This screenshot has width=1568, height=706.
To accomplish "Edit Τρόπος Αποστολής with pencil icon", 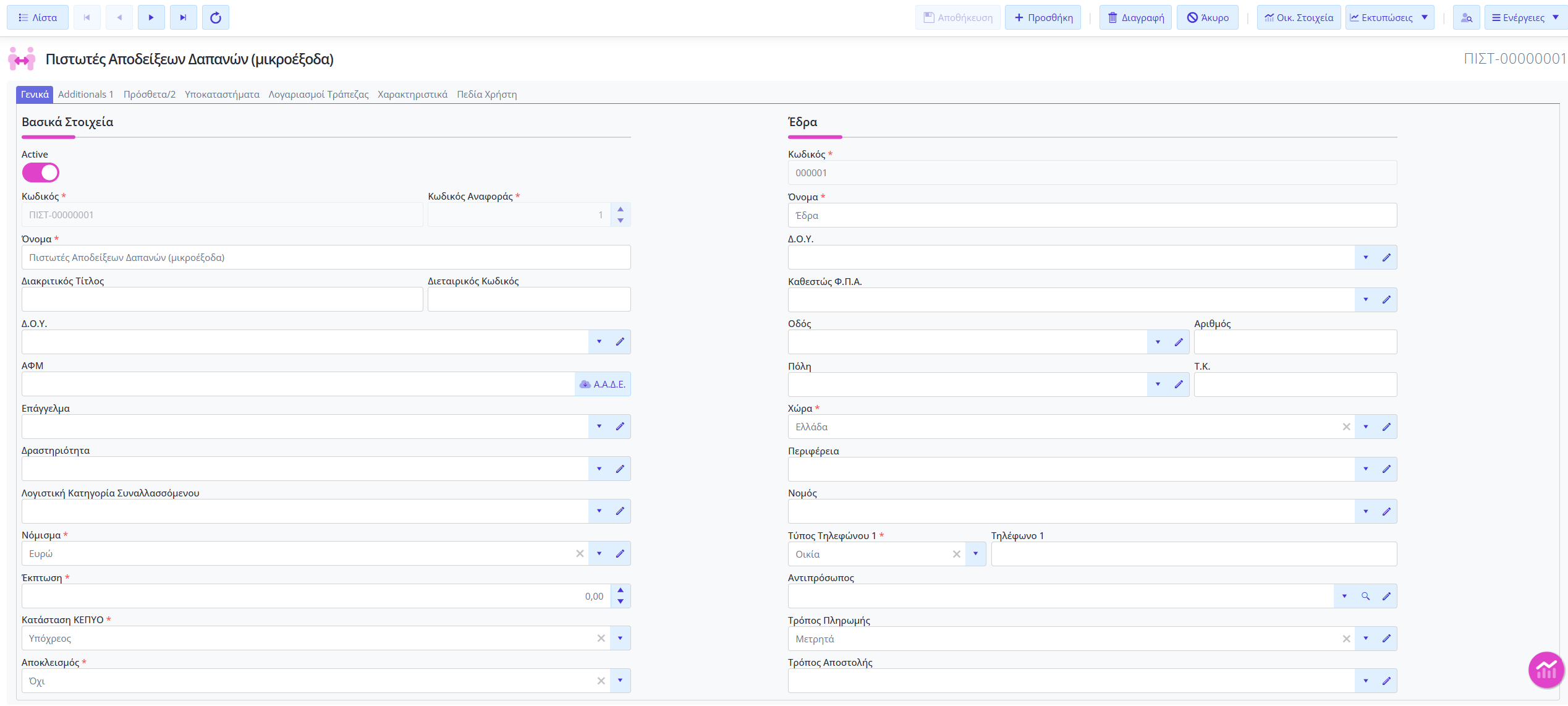I will point(1386,681).
